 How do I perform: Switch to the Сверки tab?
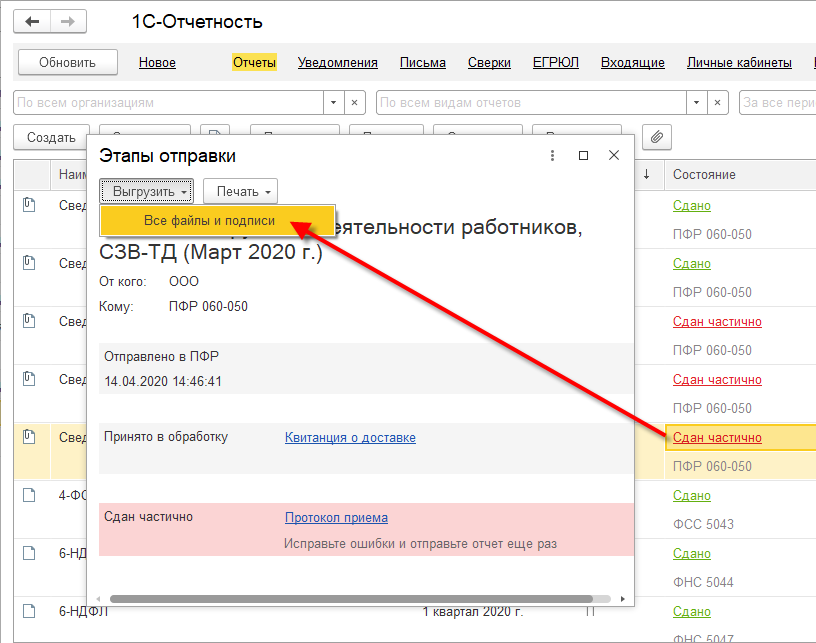(x=489, y=62)
